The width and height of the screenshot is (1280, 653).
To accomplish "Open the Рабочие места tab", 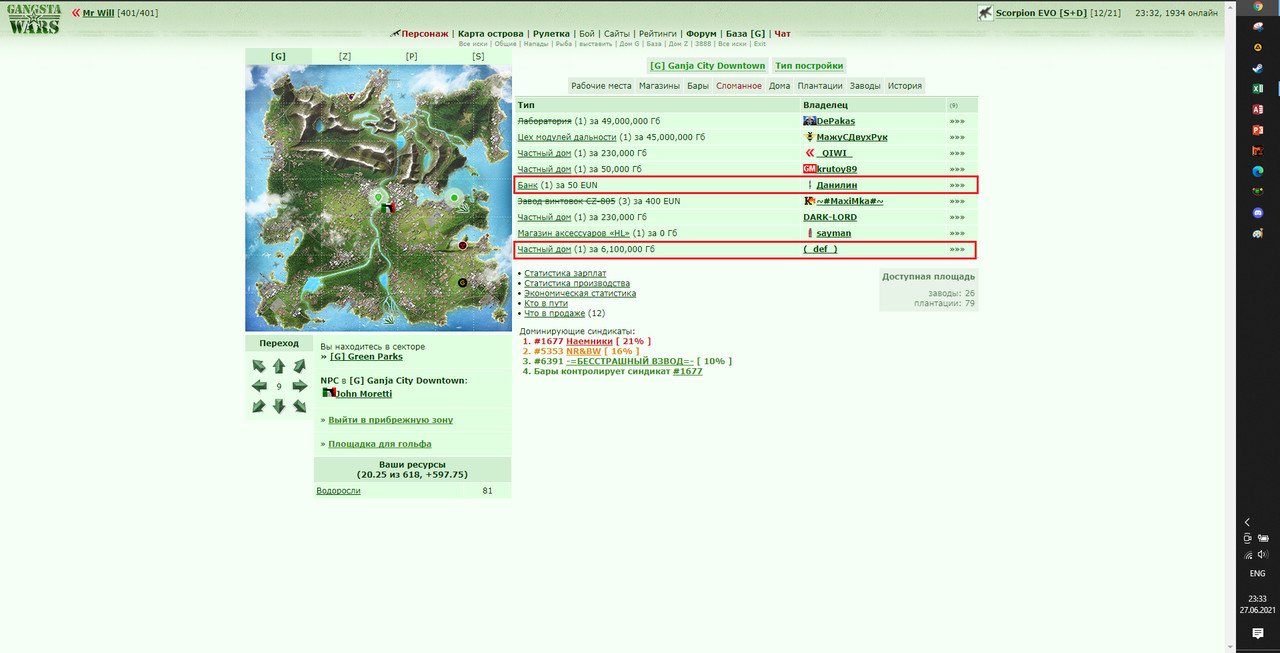I will (x=601, y=86).
